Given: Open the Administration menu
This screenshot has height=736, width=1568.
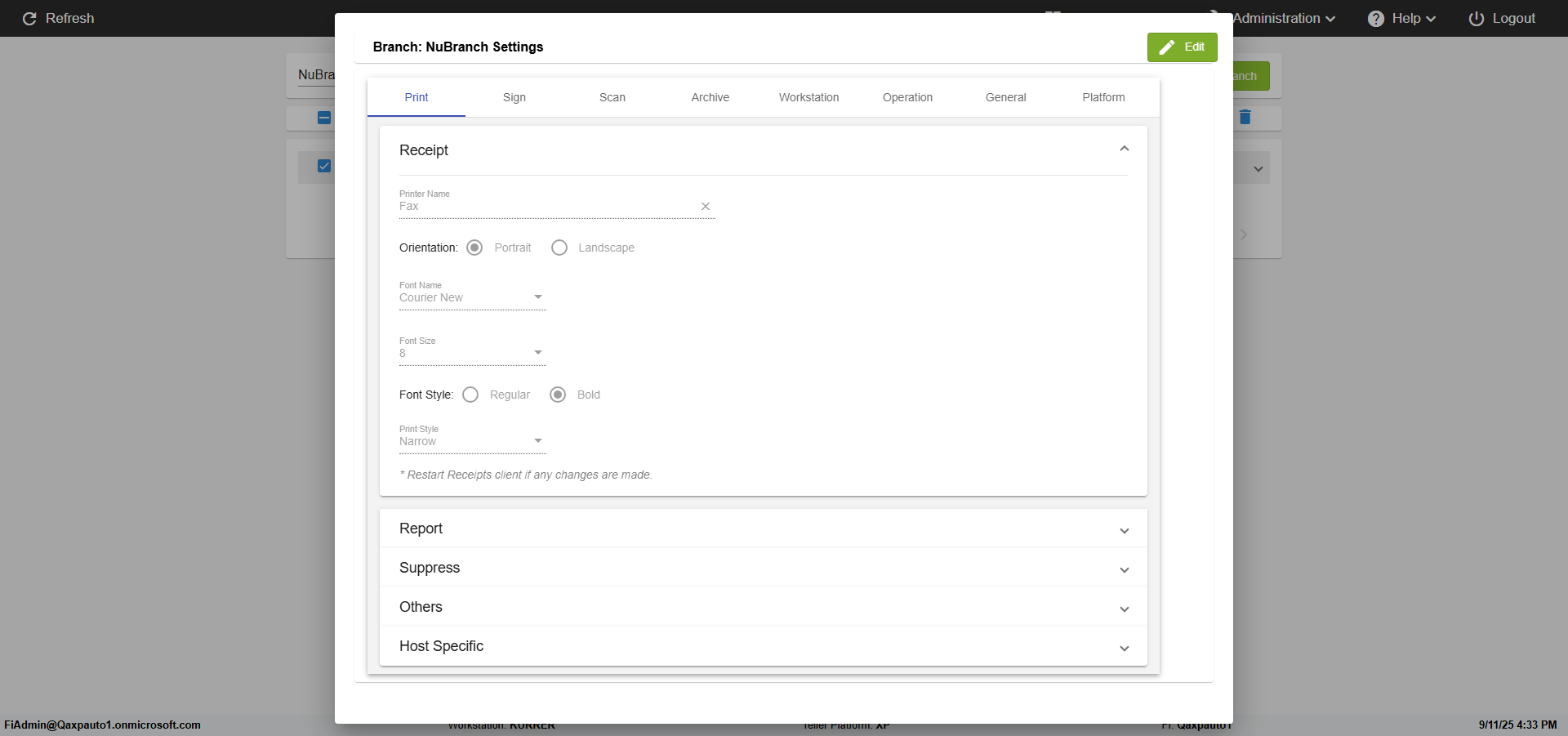Looking at the screenshot, I should coord(1284,18).
